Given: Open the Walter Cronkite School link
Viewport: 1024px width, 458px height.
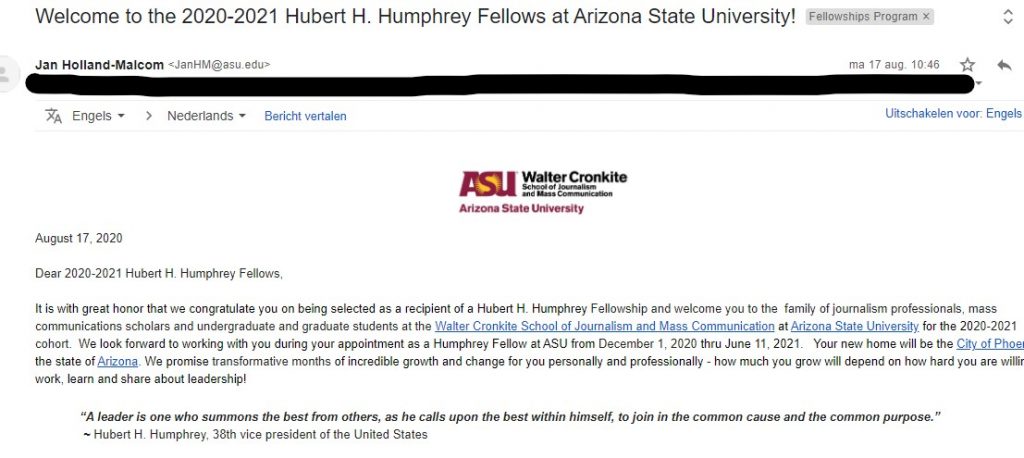Looking at the screenshot, I should point(605,326).
